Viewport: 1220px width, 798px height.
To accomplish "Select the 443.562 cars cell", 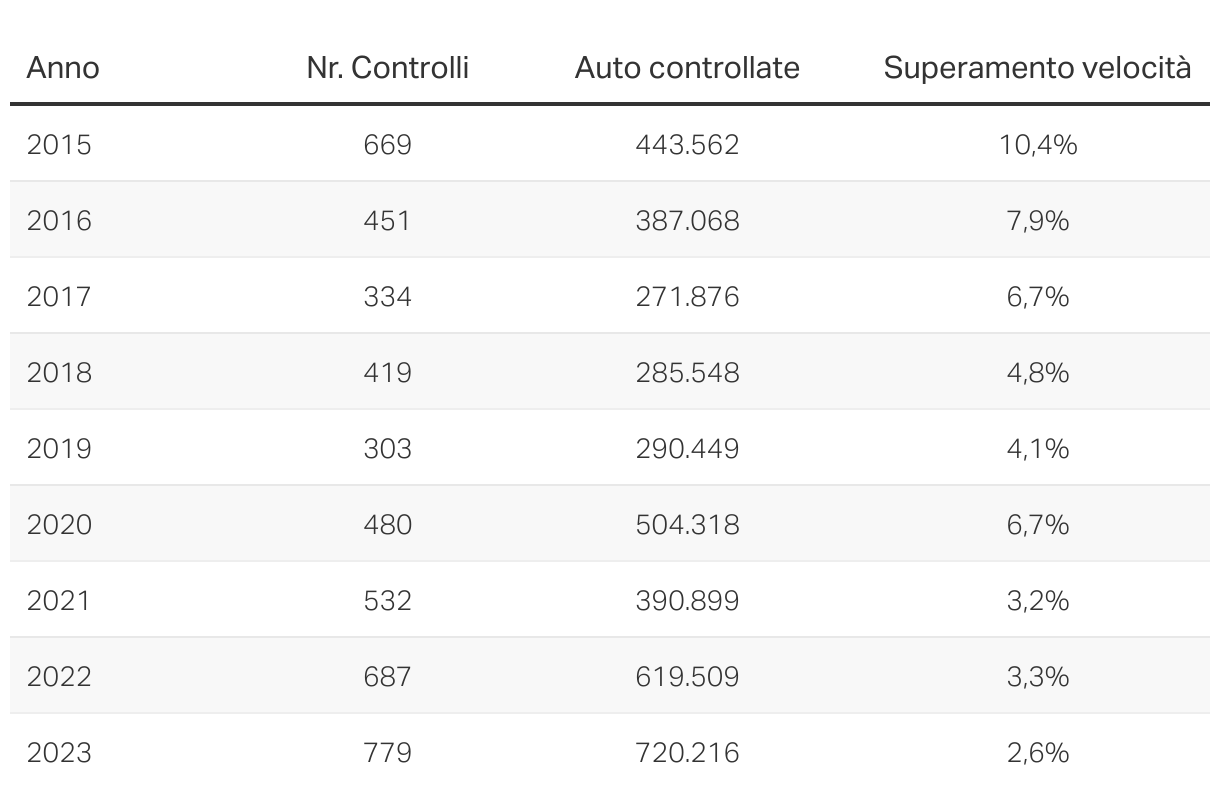I will (x=687, y=145).
